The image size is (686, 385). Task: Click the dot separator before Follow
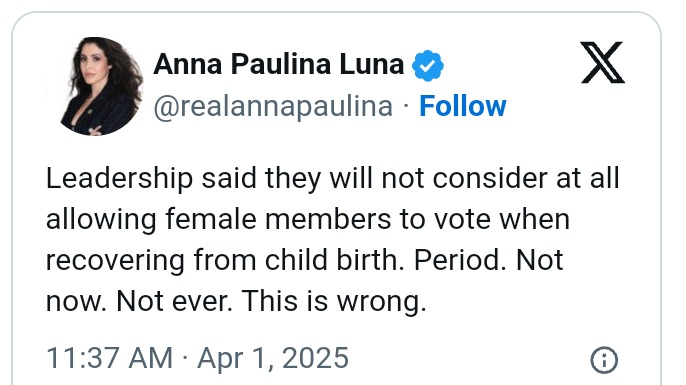(406, 106)
